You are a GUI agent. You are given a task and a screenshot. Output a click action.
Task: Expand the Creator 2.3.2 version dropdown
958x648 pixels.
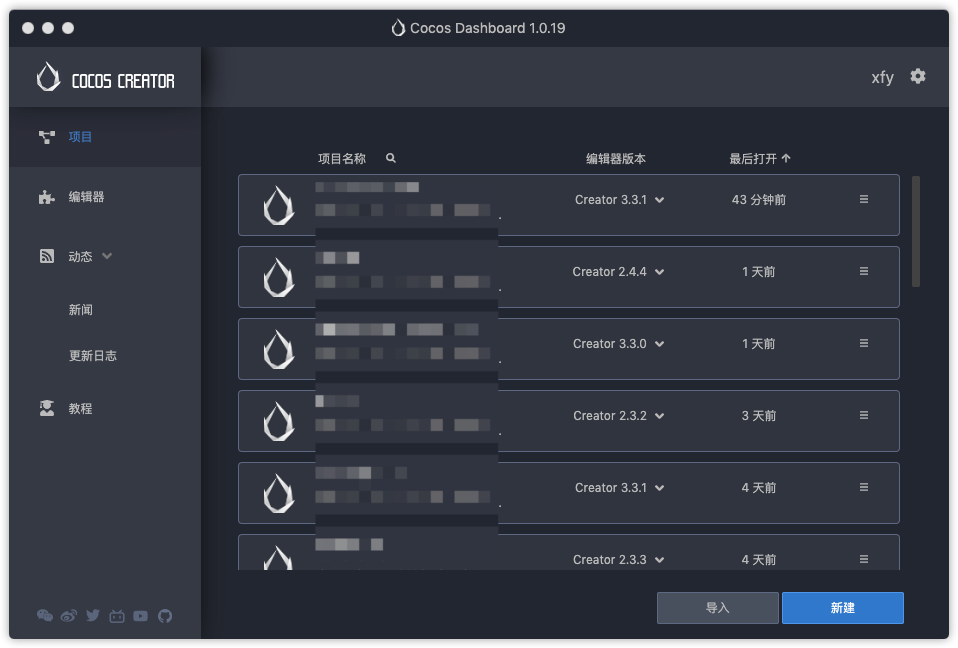click(x=659, y=417)
